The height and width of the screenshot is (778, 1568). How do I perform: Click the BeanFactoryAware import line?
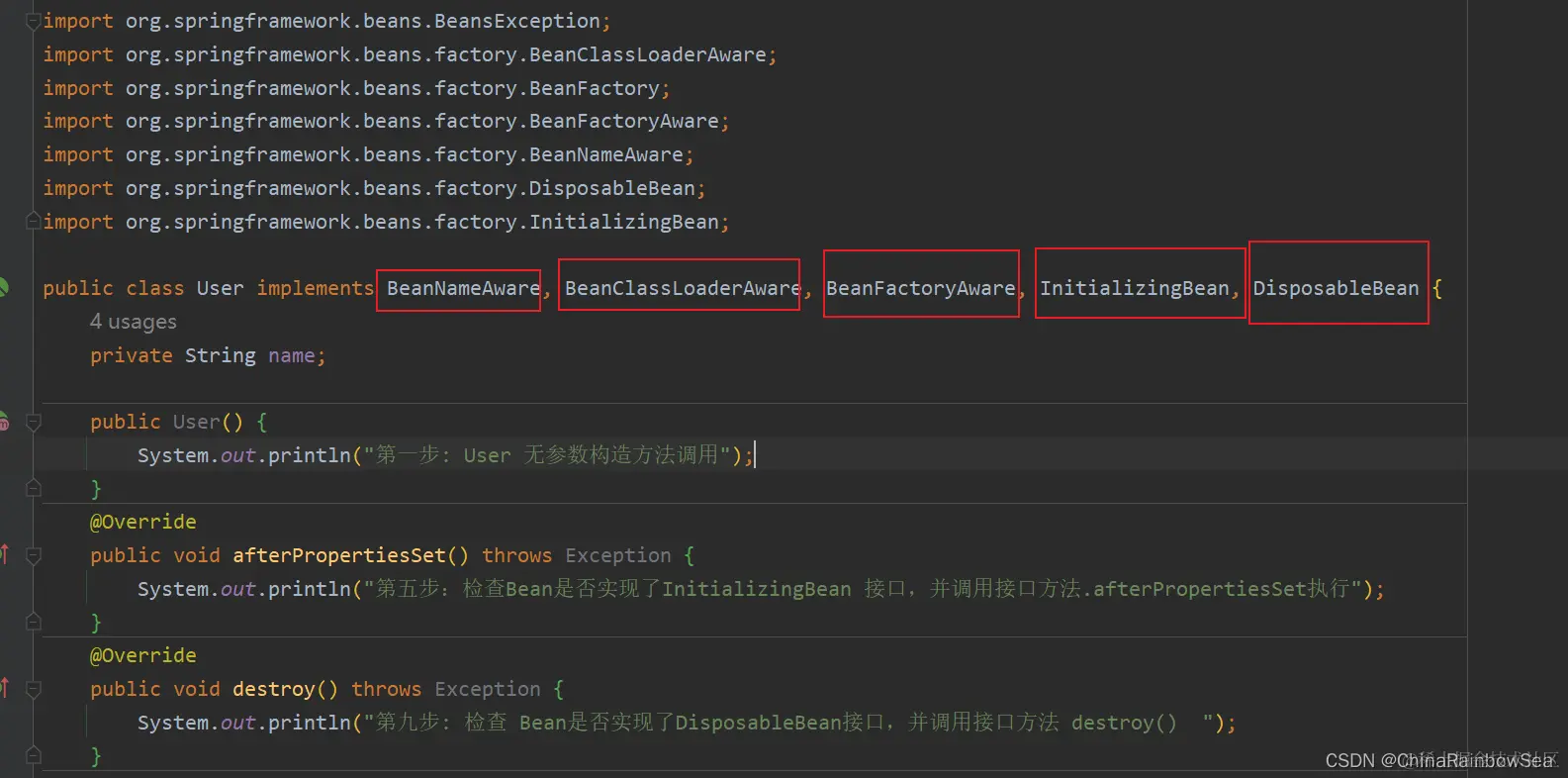386,121
